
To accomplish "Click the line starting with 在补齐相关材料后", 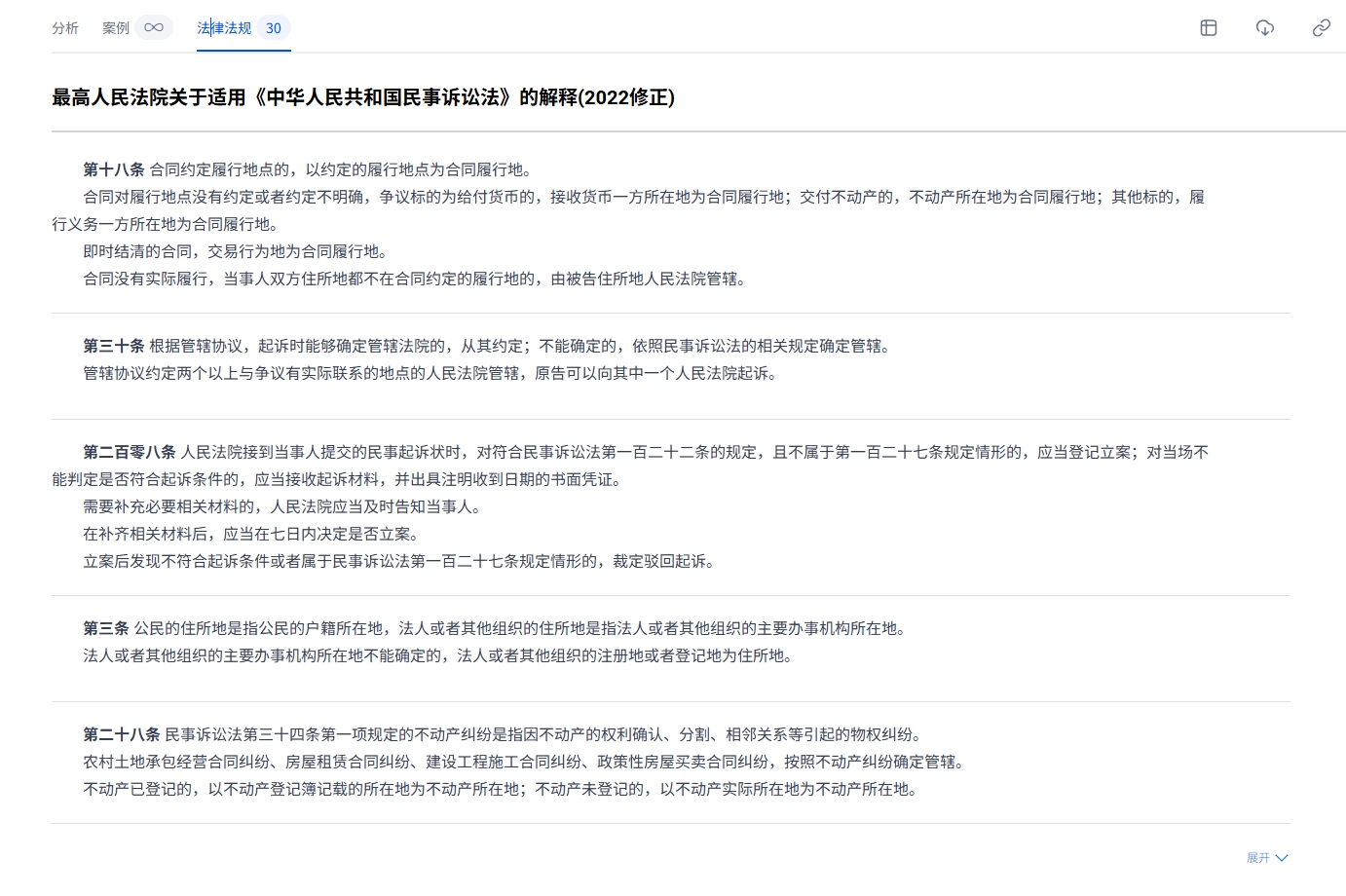I will tap(253, 534).
